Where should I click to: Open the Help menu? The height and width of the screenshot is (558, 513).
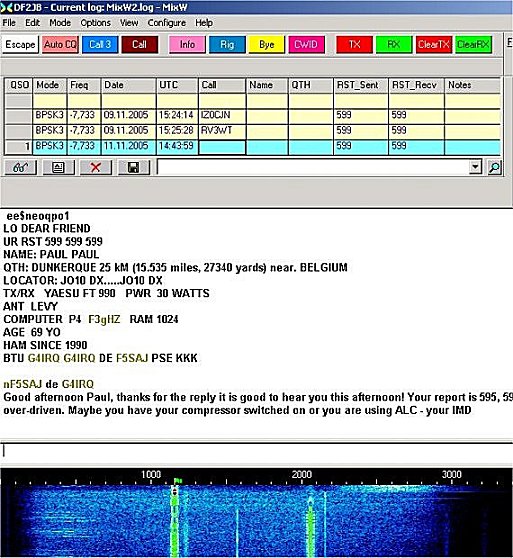pos(204,23)
